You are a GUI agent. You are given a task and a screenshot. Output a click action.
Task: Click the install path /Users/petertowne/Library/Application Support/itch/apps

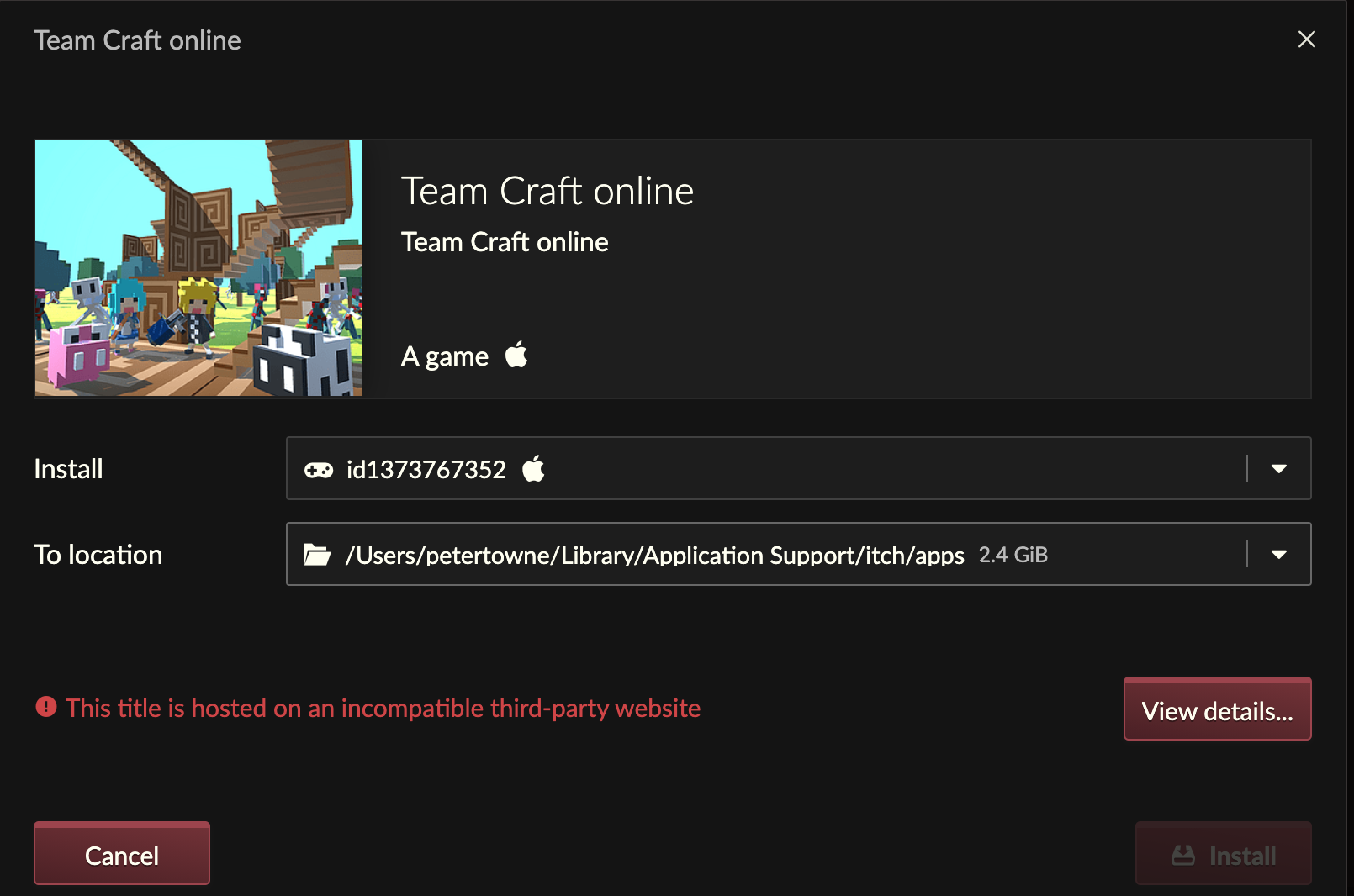tap(655, 555)
